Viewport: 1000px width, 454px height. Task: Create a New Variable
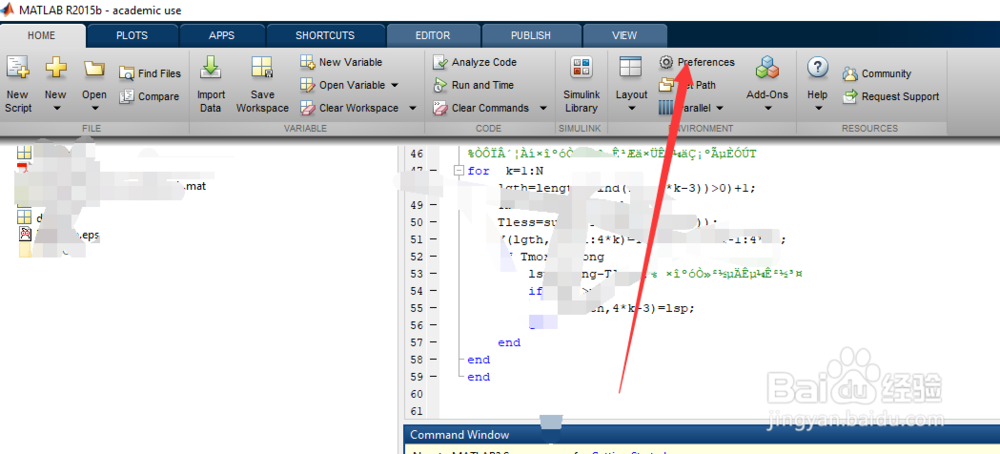(x=341, y=62)
